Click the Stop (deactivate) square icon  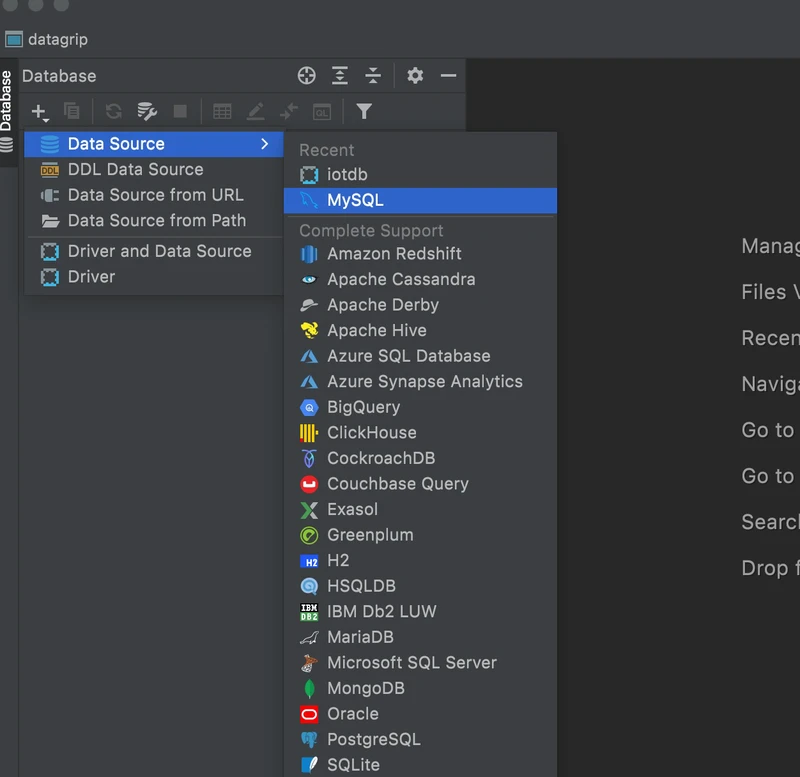point(180,111)
